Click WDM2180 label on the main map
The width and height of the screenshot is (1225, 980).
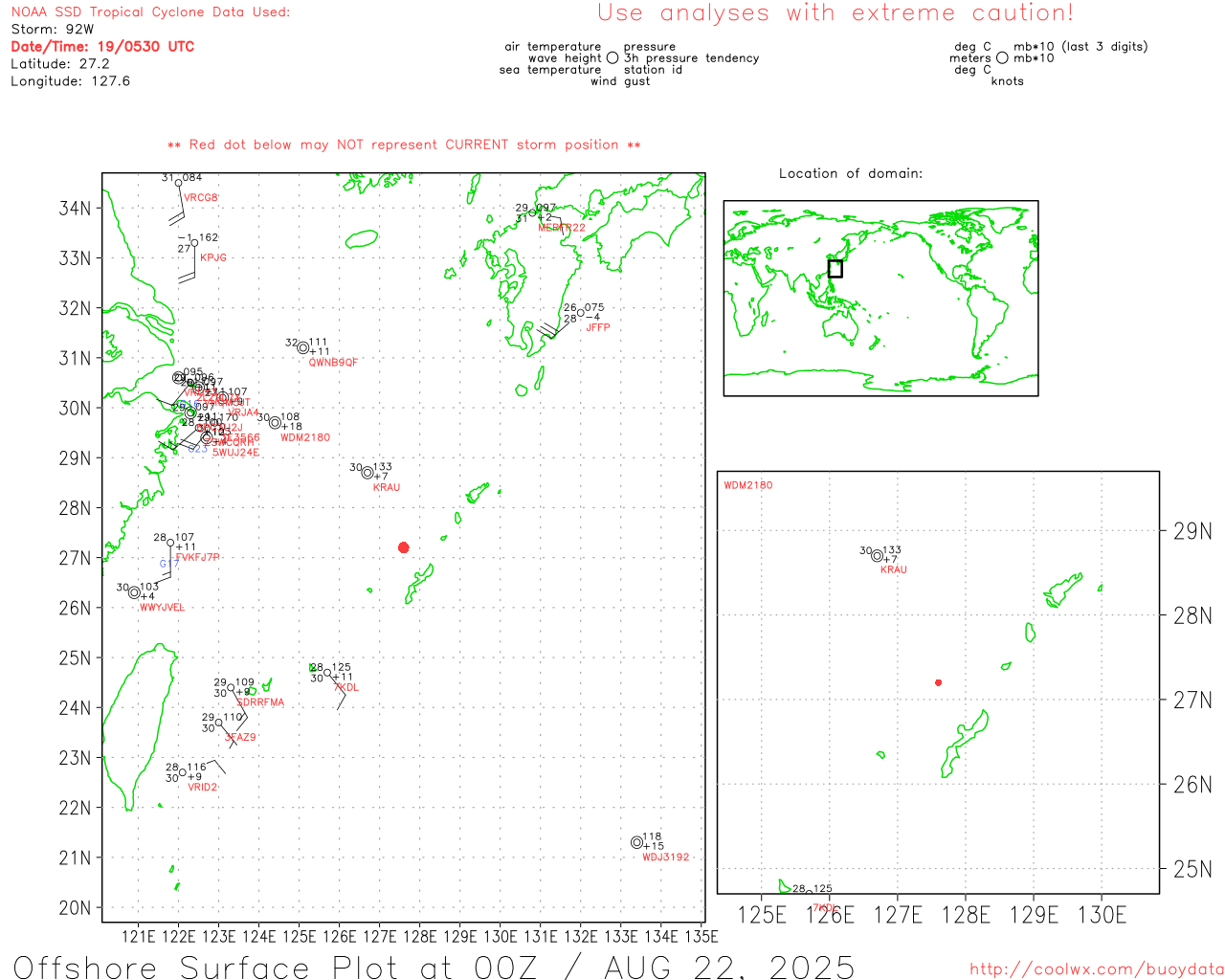coord(305,437)
